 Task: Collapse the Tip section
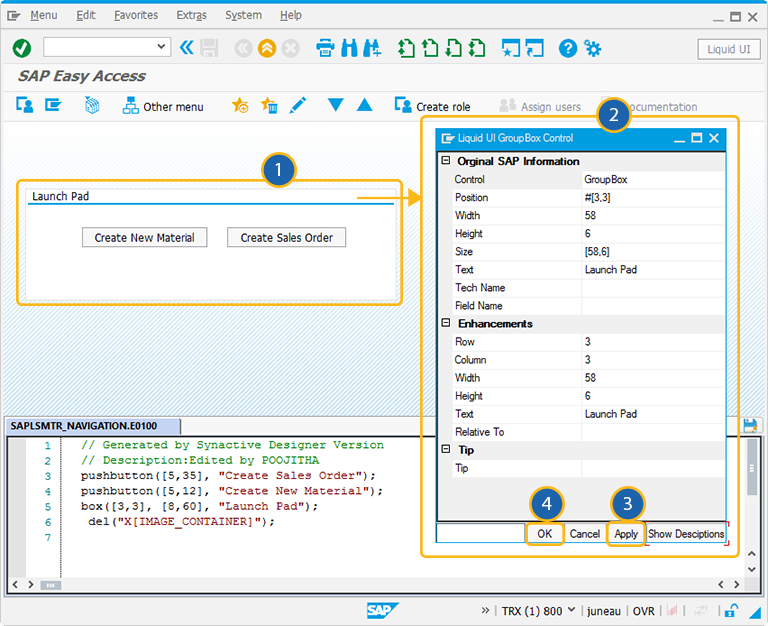pos(446,449)
